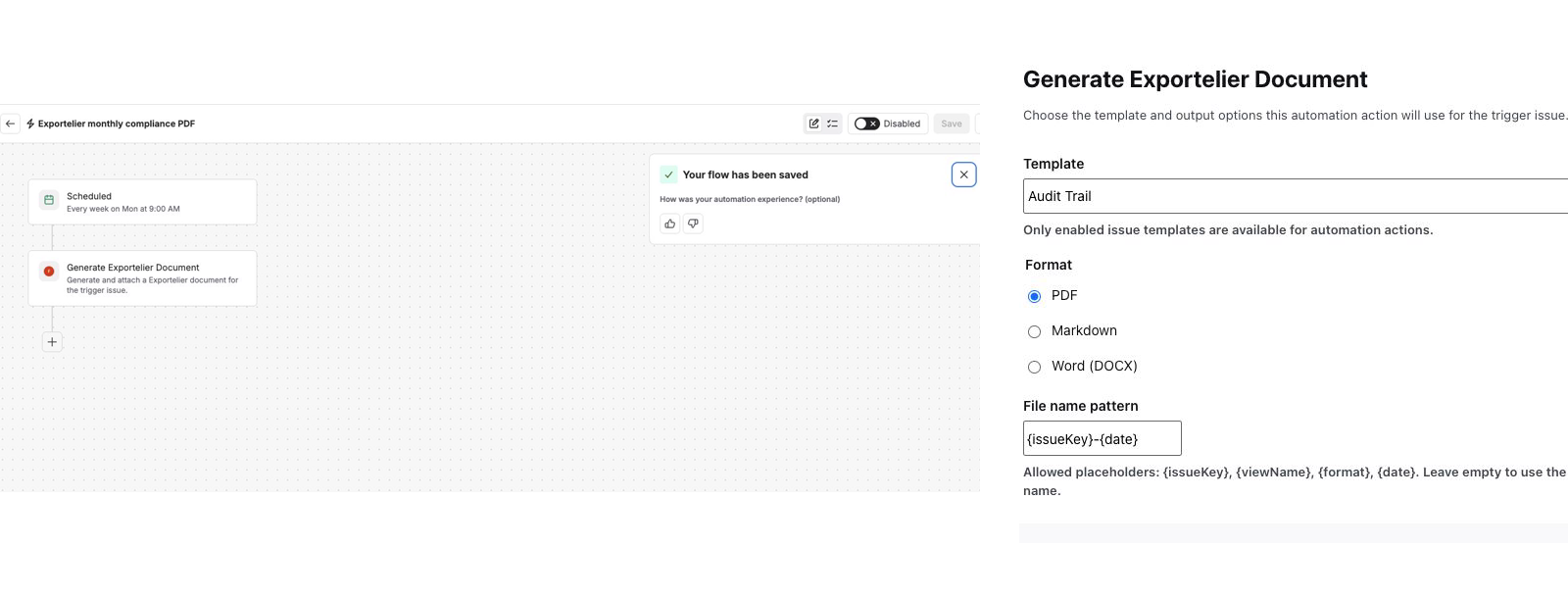Switch to the checklist view icon
This screenshot has height=598, width=1568.
[832, 124]
